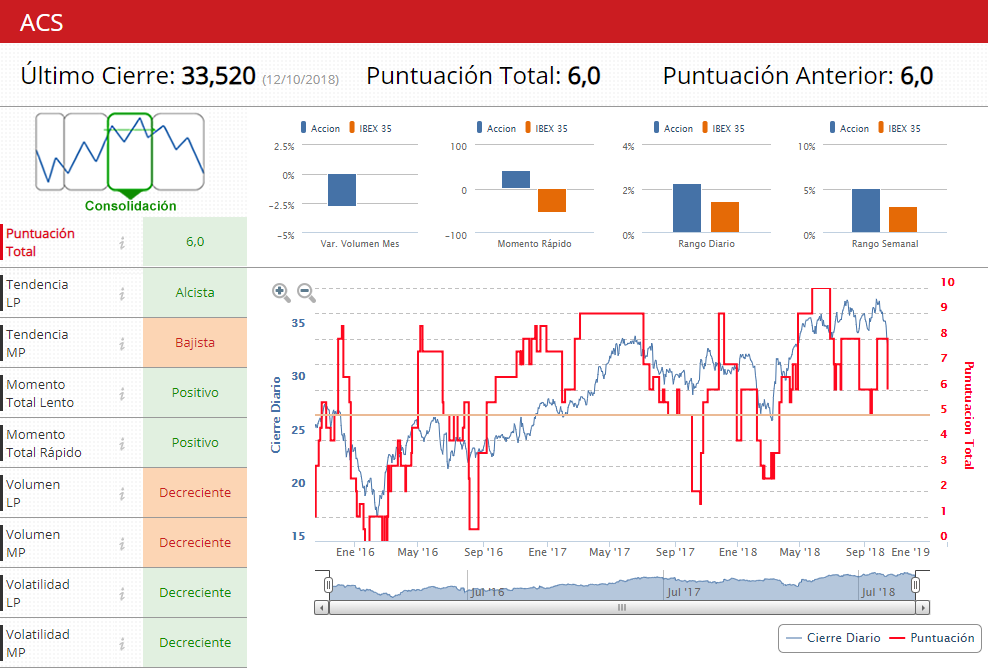Image resolution: width=989 pixels, height=668 pixels.
Task: Open info icon for Volatilidad LP
Action: (122, 593)
